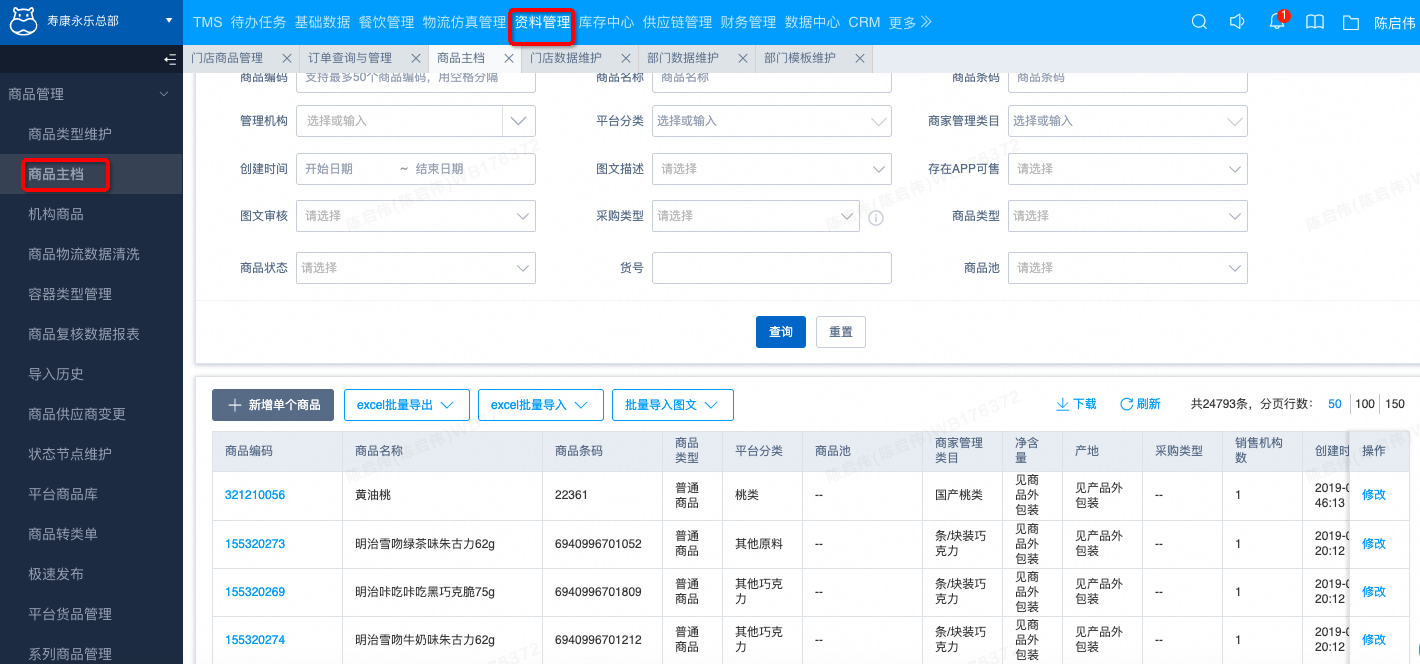Open 资料管理 top menu

(542, 22)
